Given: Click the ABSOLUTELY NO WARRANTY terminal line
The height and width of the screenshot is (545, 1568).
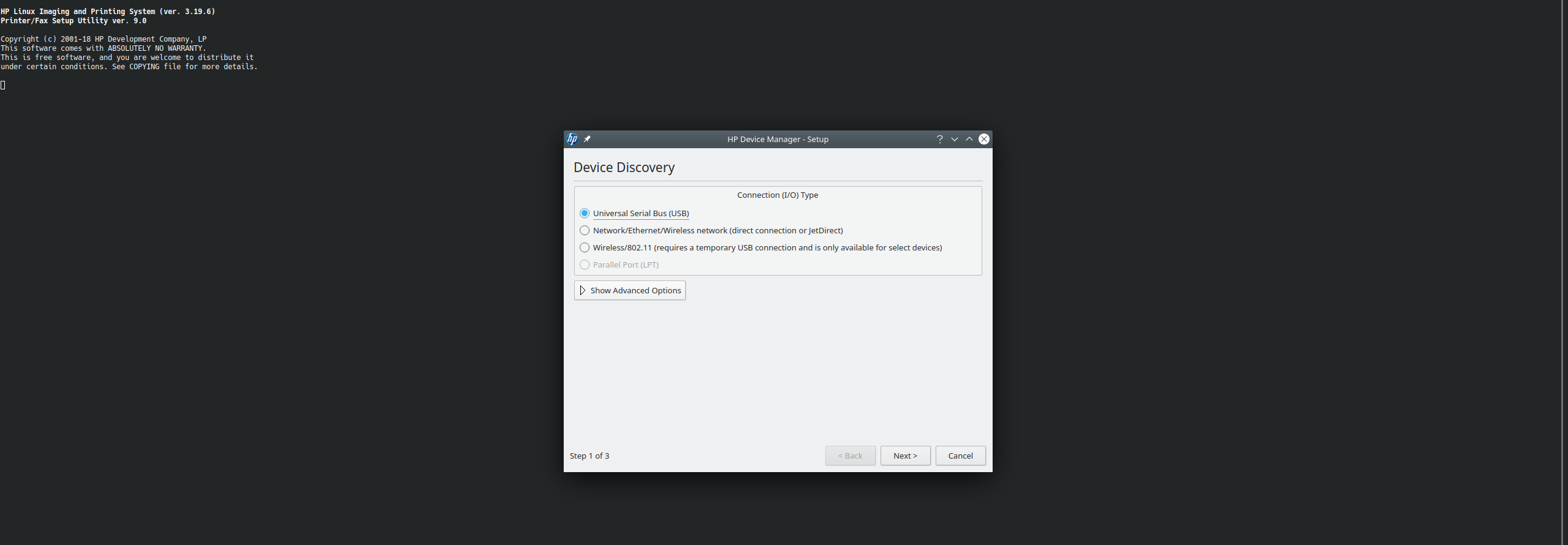Looking at the screenshot, I should click(104, 48).
